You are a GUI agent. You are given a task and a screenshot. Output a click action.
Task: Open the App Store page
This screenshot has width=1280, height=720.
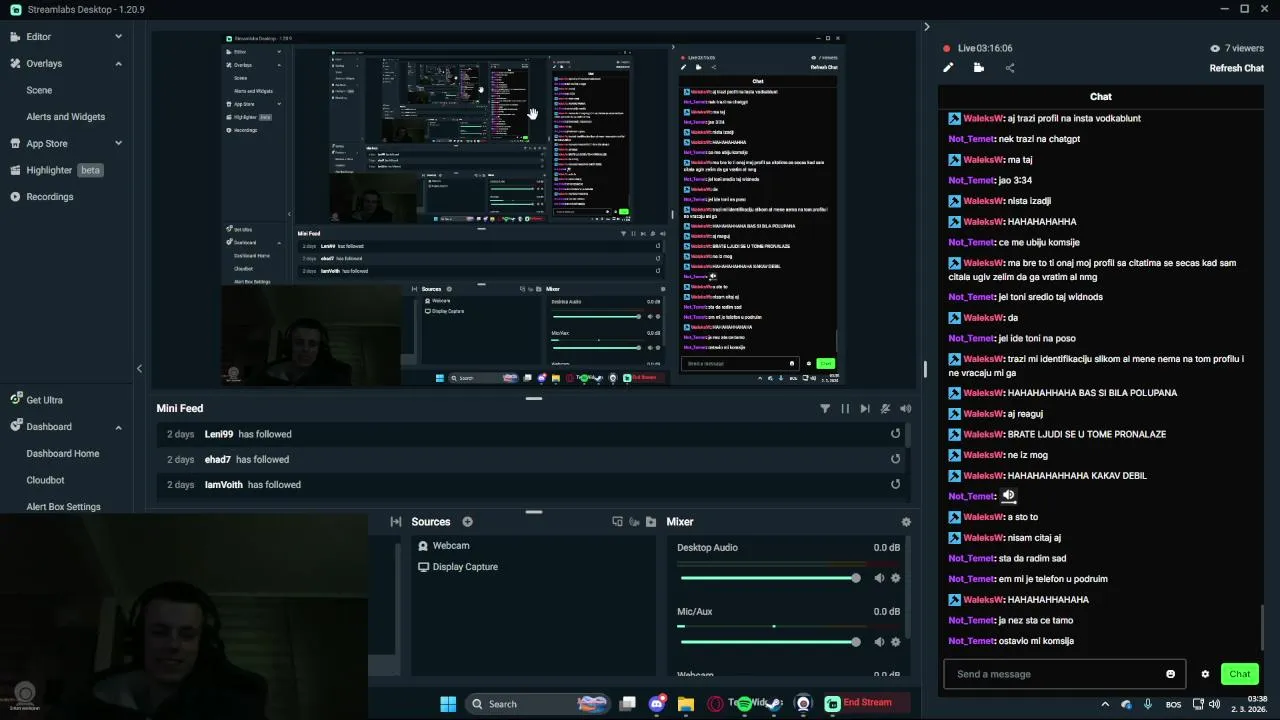46,144
